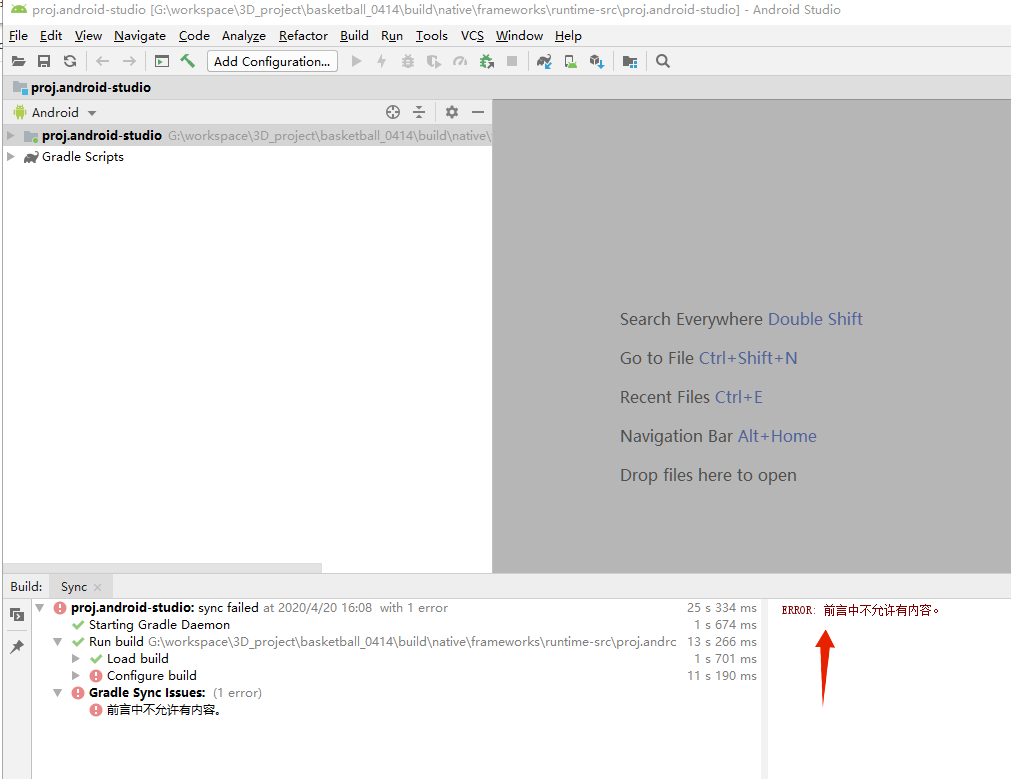This screenshot has height=779, width=1011.
Task: Open the Run menu
Action: 391,35
